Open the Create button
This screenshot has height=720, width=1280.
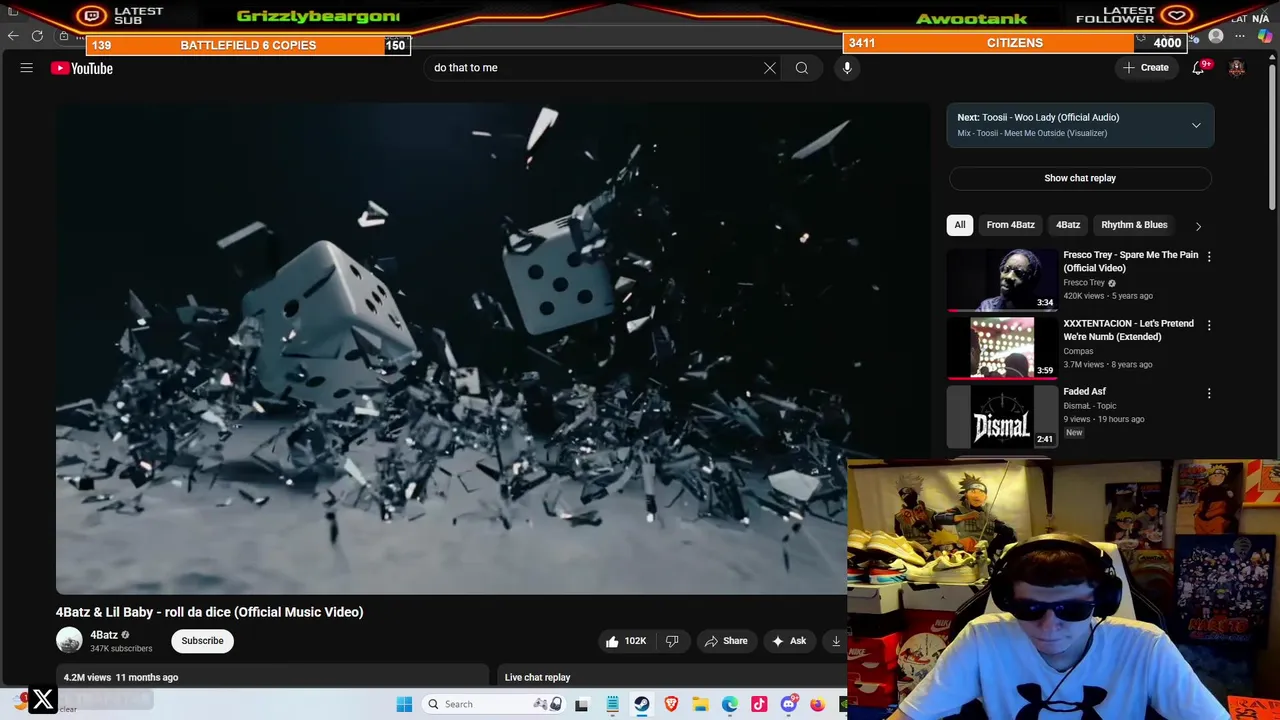tap(1146, 68)
